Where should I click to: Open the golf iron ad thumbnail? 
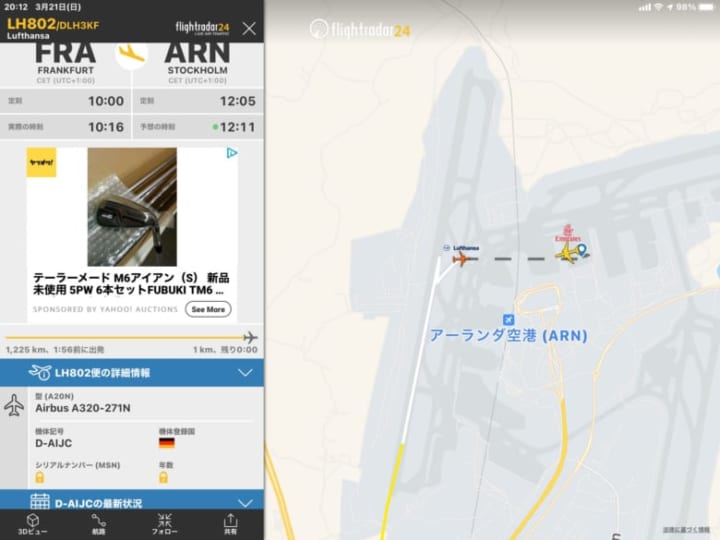click(x=132, y=207)
